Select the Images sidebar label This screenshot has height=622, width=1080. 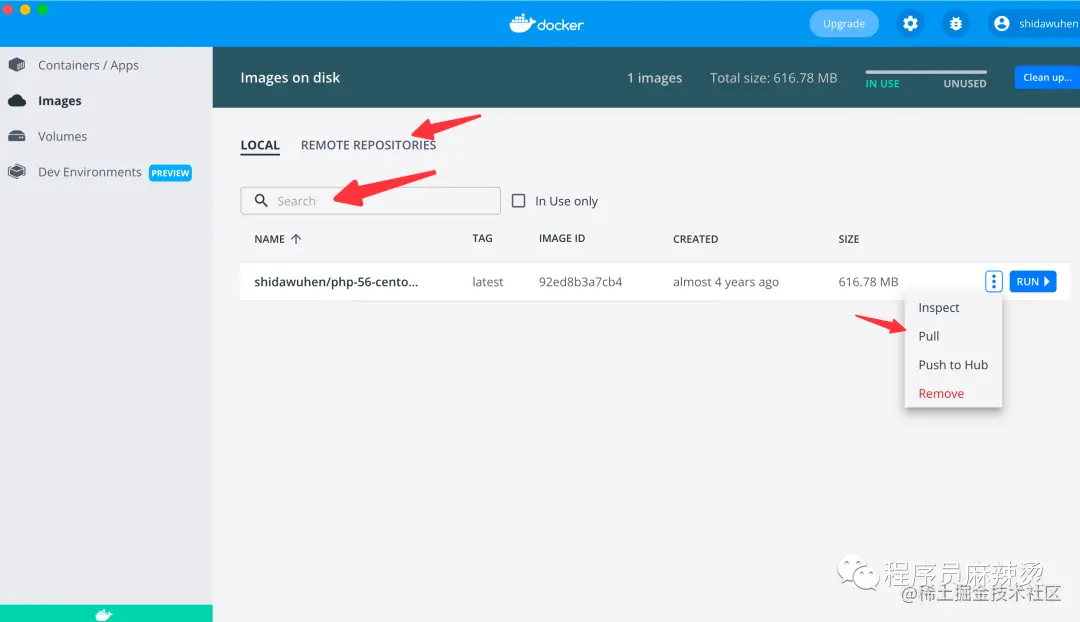(x=60, y=101)
